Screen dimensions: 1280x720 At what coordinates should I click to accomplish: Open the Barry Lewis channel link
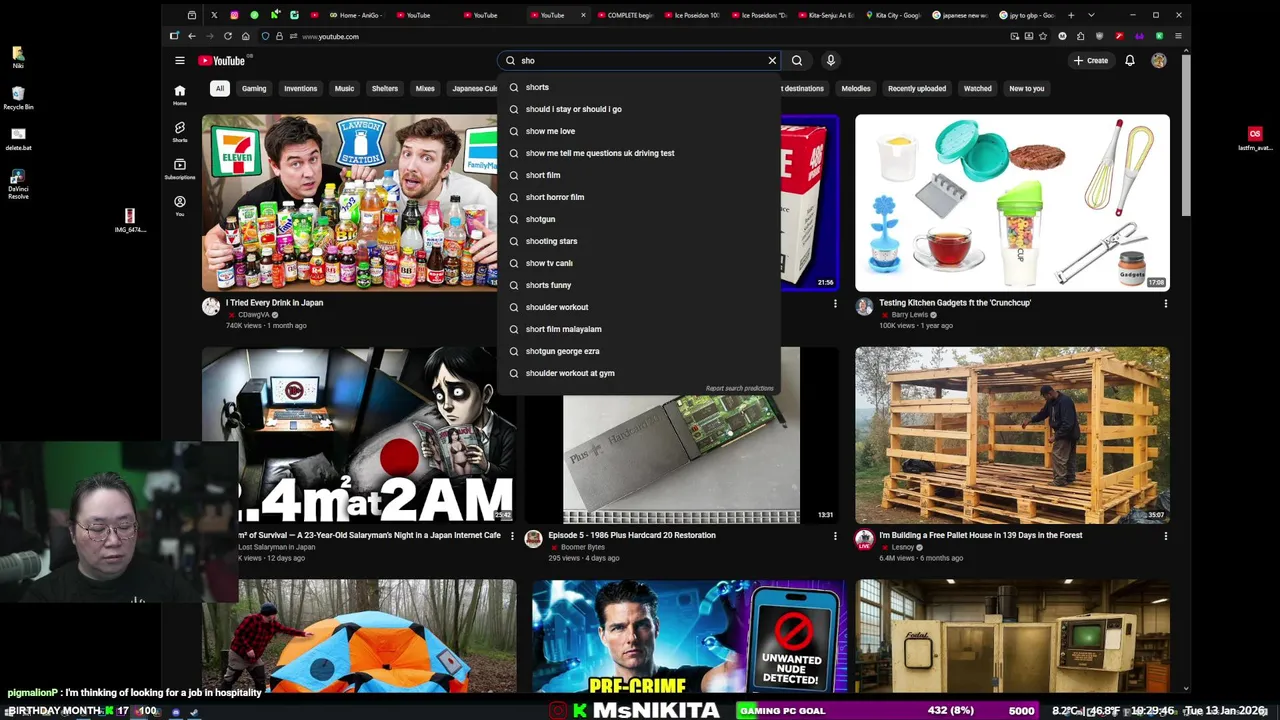(912, 314)
